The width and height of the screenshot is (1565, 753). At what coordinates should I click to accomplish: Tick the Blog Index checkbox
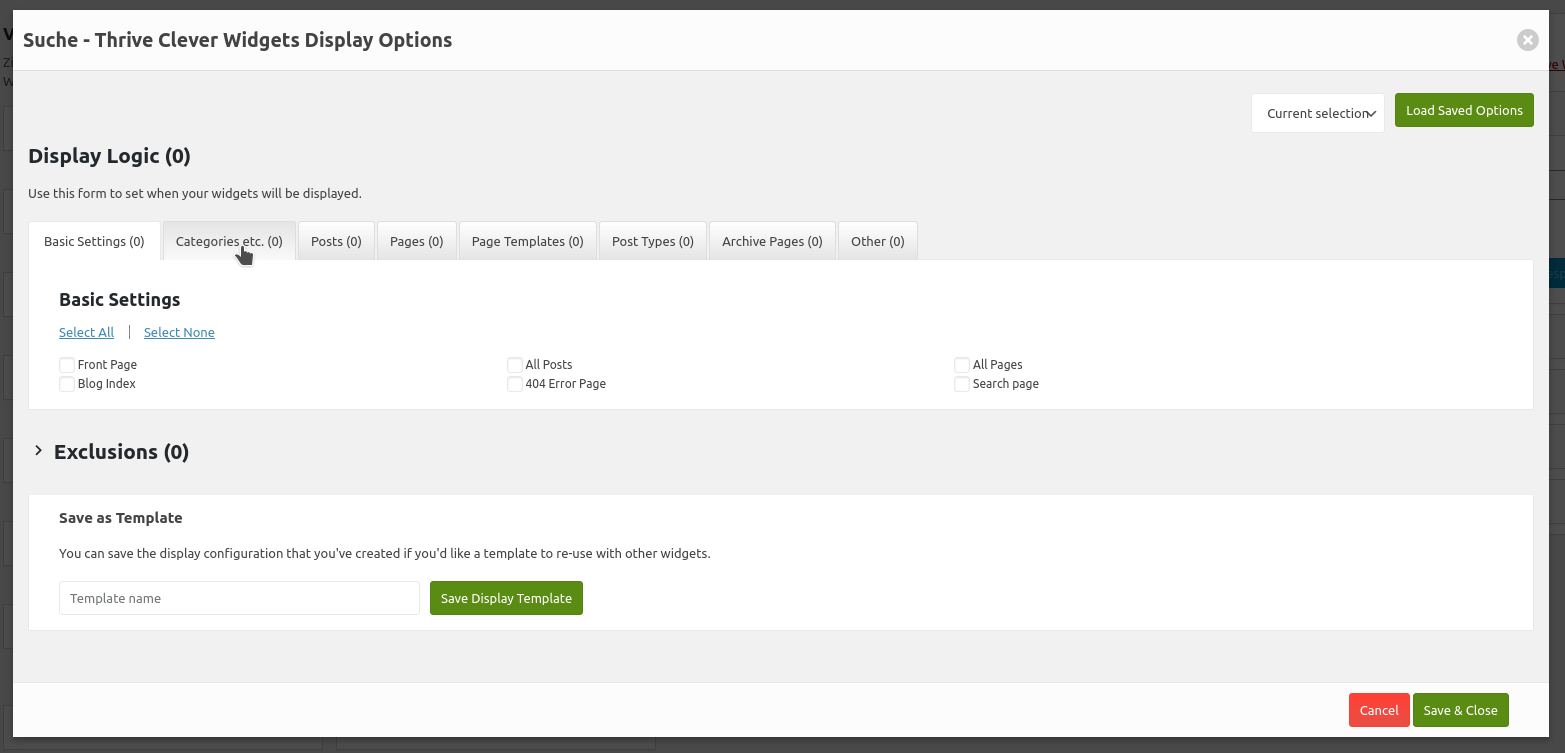tap(67, 384)
